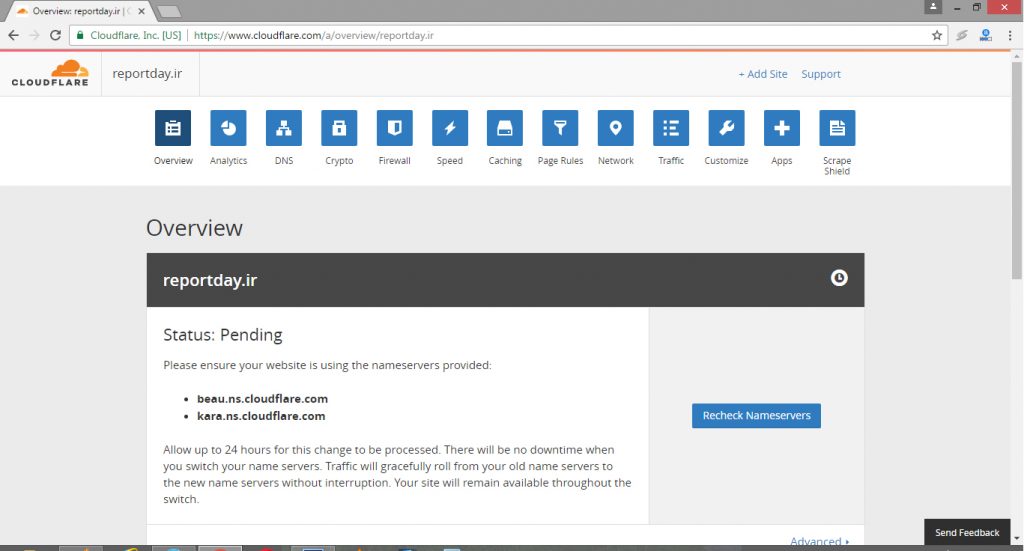Open a new browser tab
This screenshot has width=1024, height=551.
169,11
